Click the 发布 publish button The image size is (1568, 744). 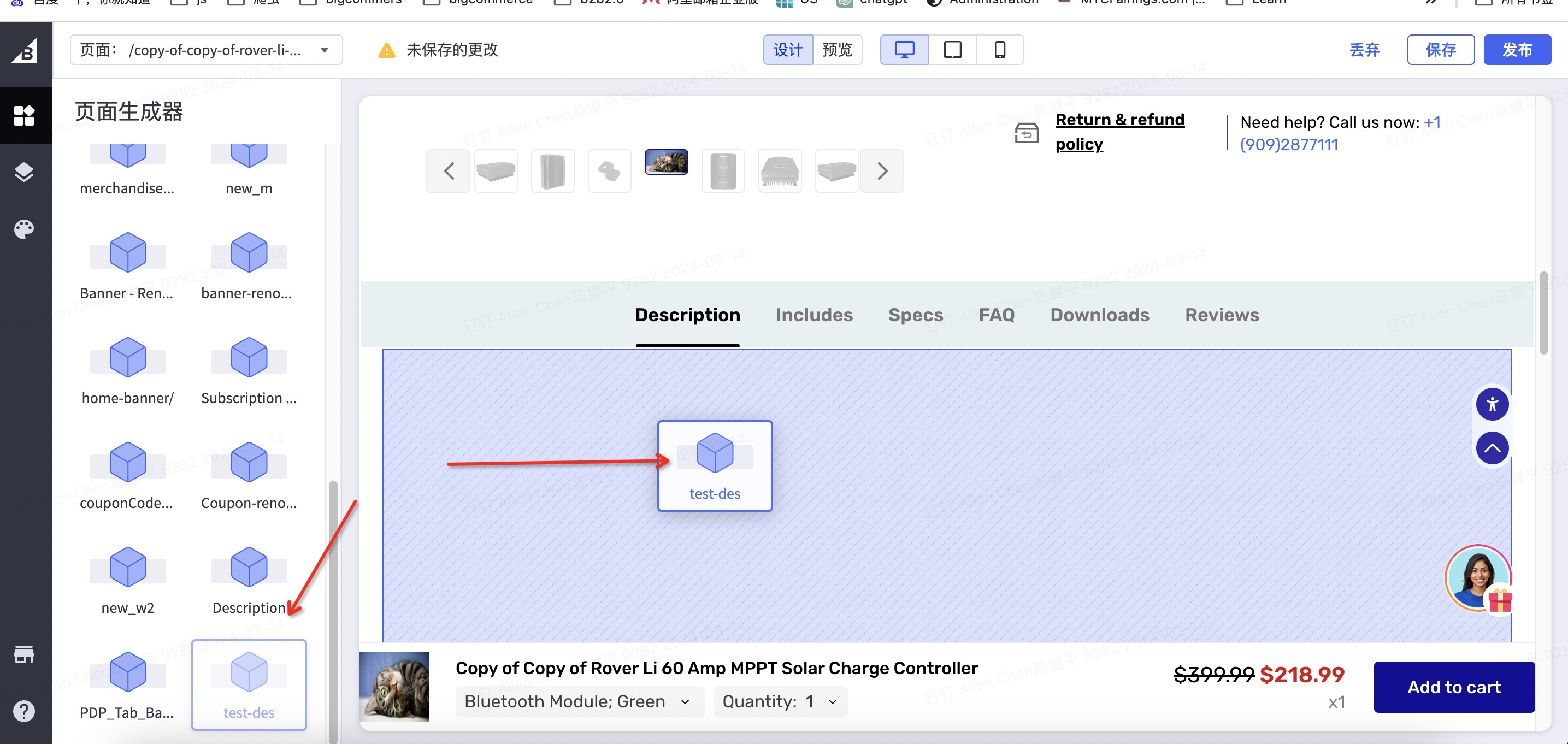(1517, 49)
